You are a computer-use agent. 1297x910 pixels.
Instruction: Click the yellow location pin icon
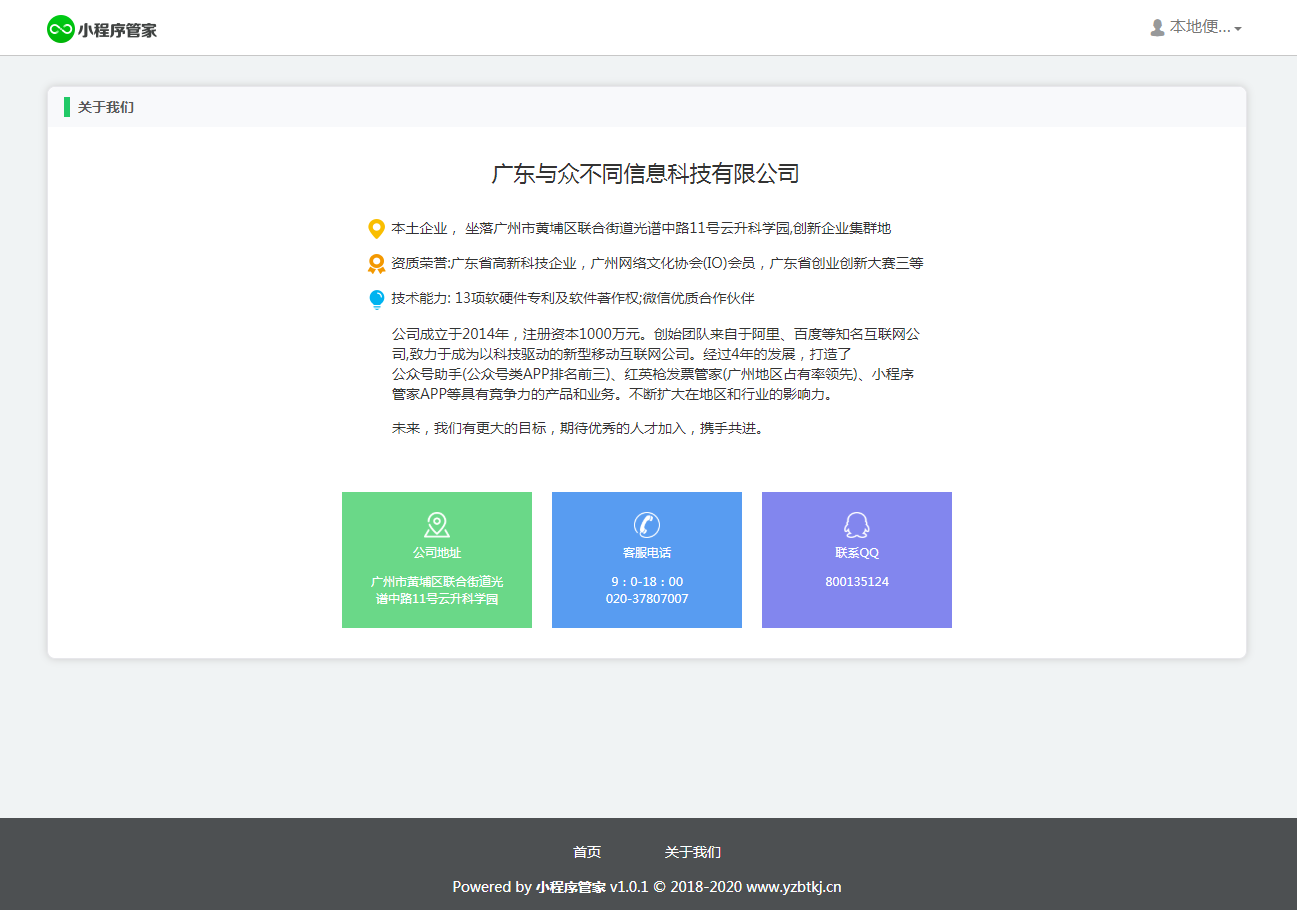coord(376,229)
